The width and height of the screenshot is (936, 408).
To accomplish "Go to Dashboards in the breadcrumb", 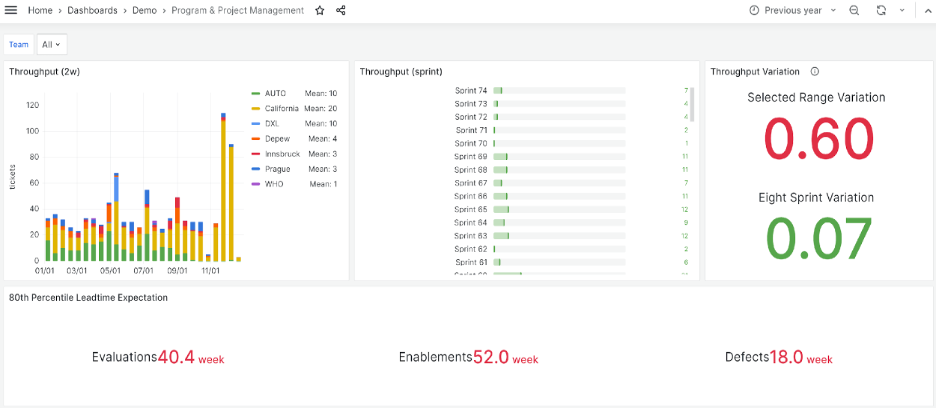I will click(92, 10).
